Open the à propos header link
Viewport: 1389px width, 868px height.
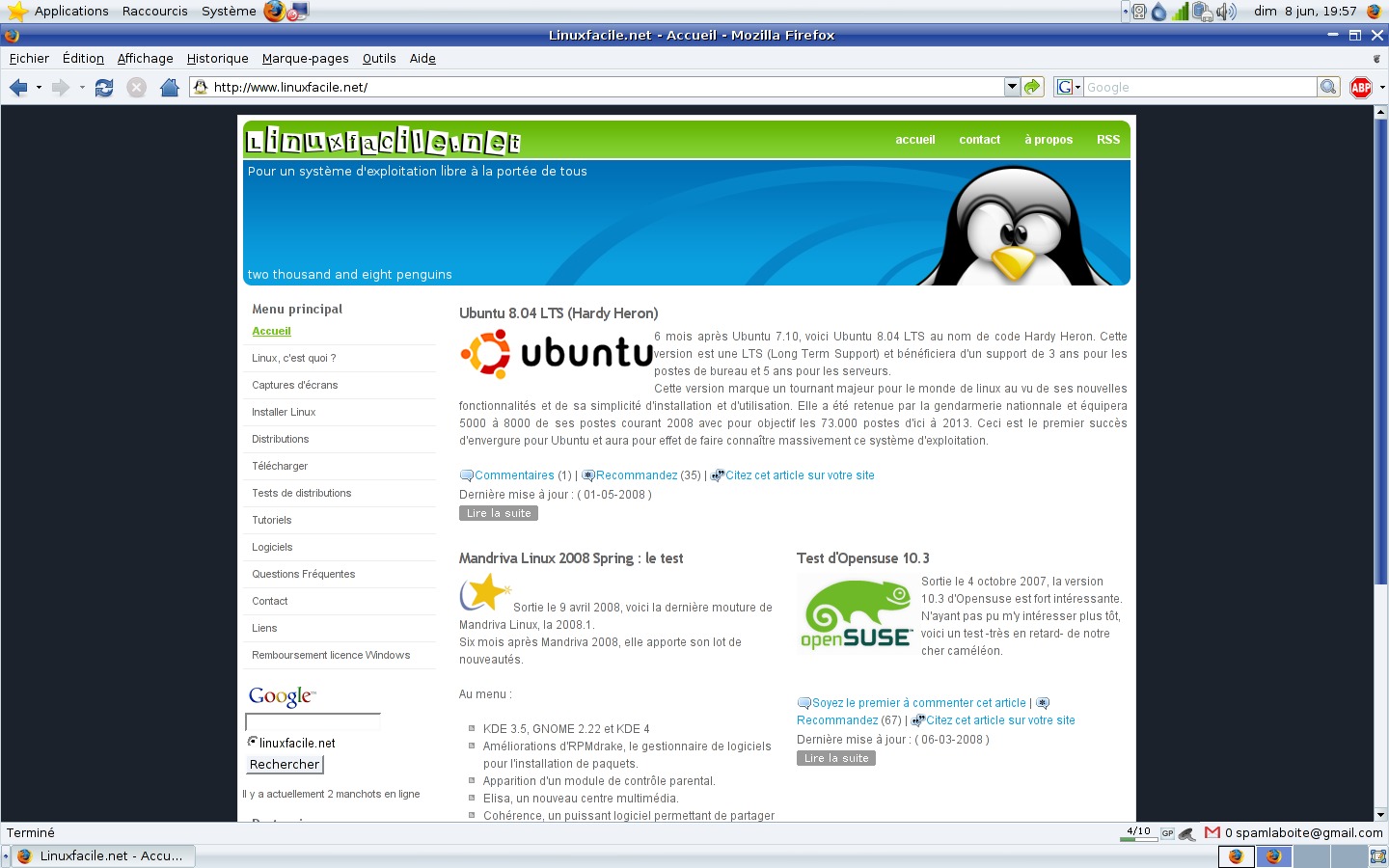pyautogui.click(x=1049, y=140)
